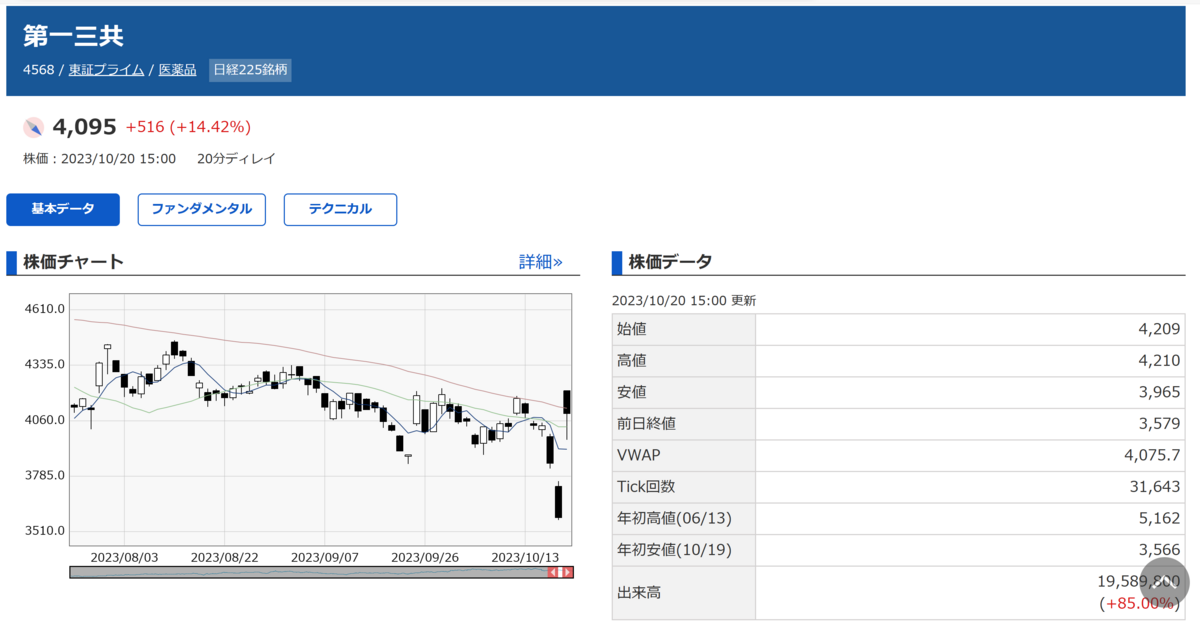Click the change value +516 (+14.42%)
The height and width of the screenshot is (622, 1200).
pos(188,127)
